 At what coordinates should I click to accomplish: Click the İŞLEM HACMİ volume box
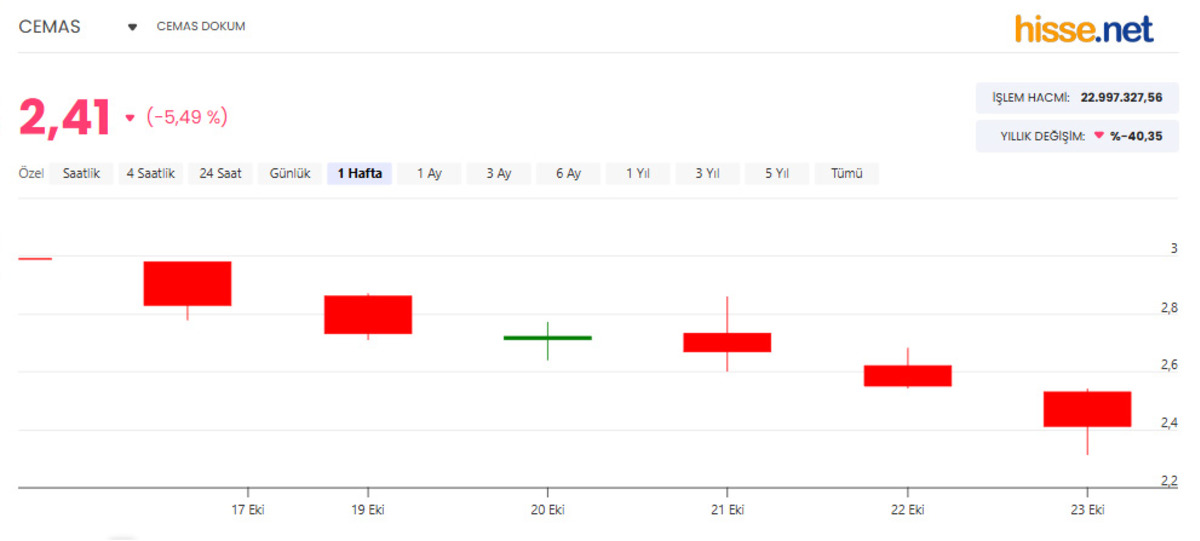(1076, 97)
